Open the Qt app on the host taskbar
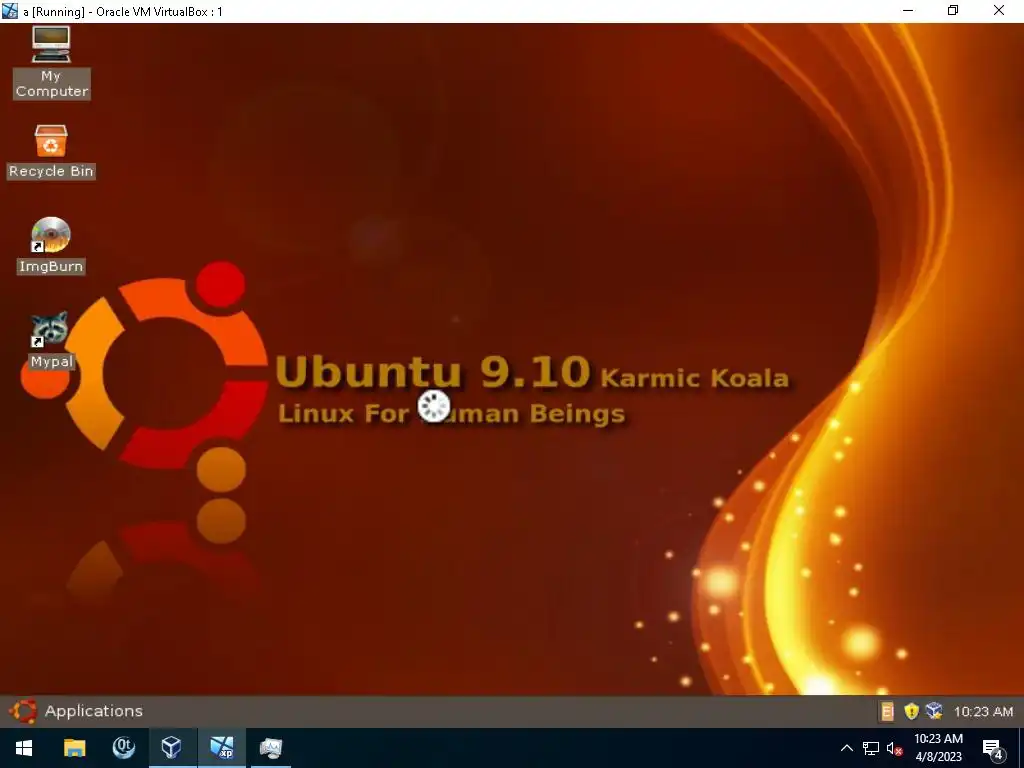1024x768 pixels. tap(123, 748)
